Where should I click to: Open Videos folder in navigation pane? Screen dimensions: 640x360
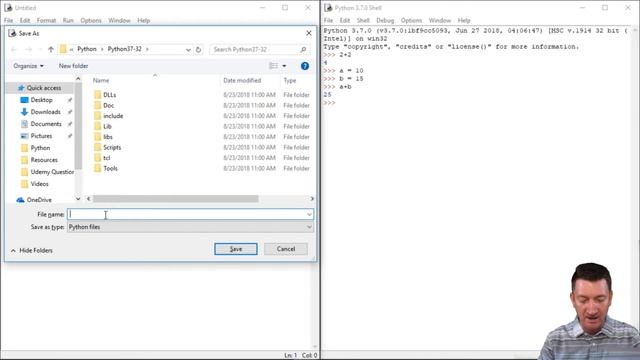[x=39, y=184]
